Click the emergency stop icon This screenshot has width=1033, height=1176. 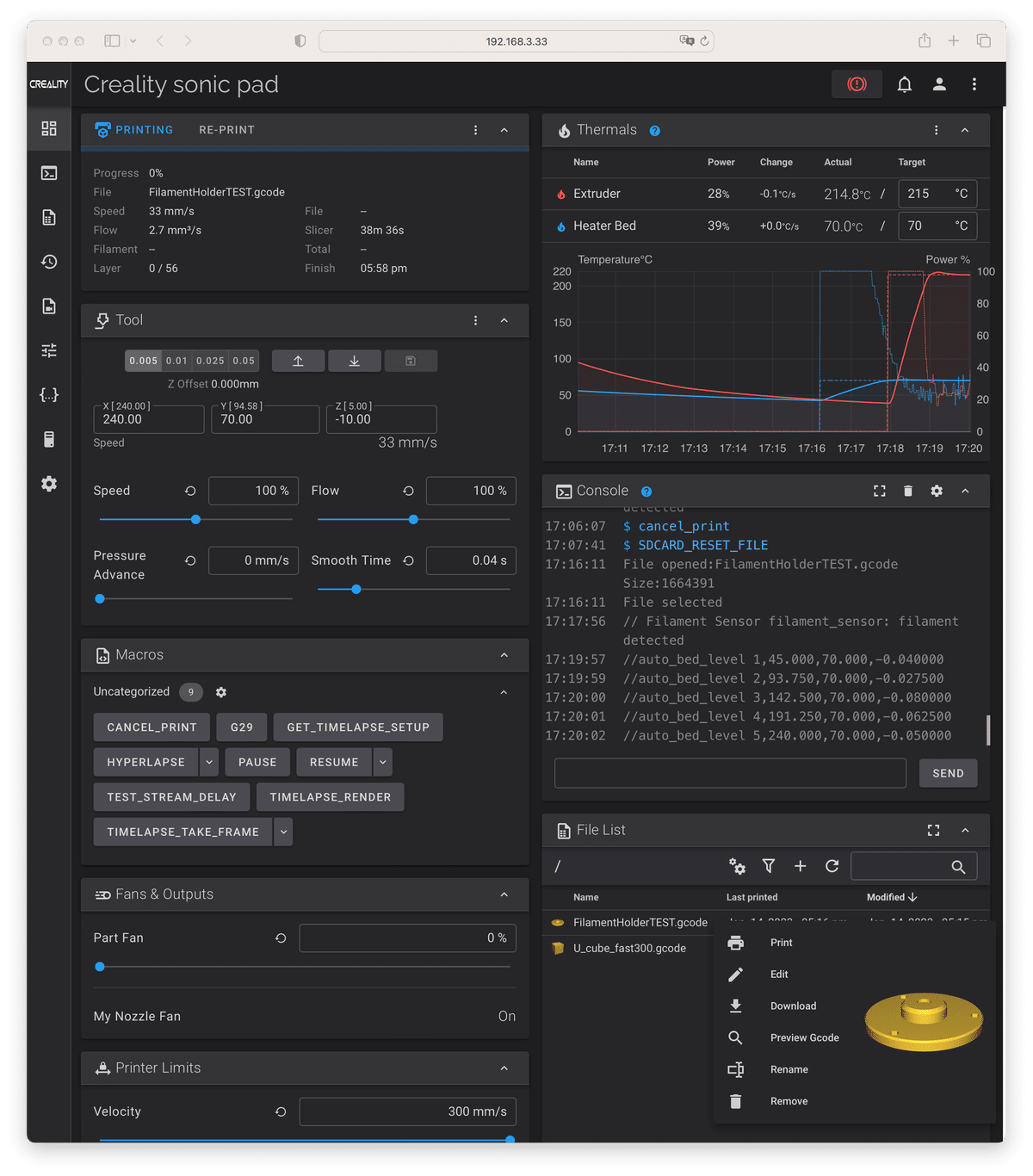pyautogui.click(x=857, y=84)
